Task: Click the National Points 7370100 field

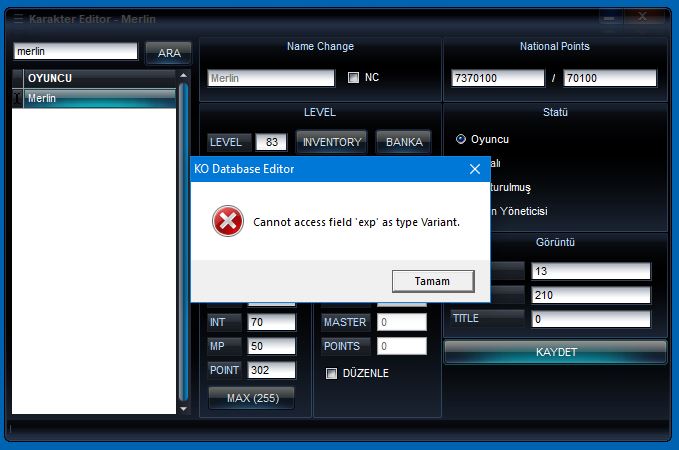Action: 498,78
